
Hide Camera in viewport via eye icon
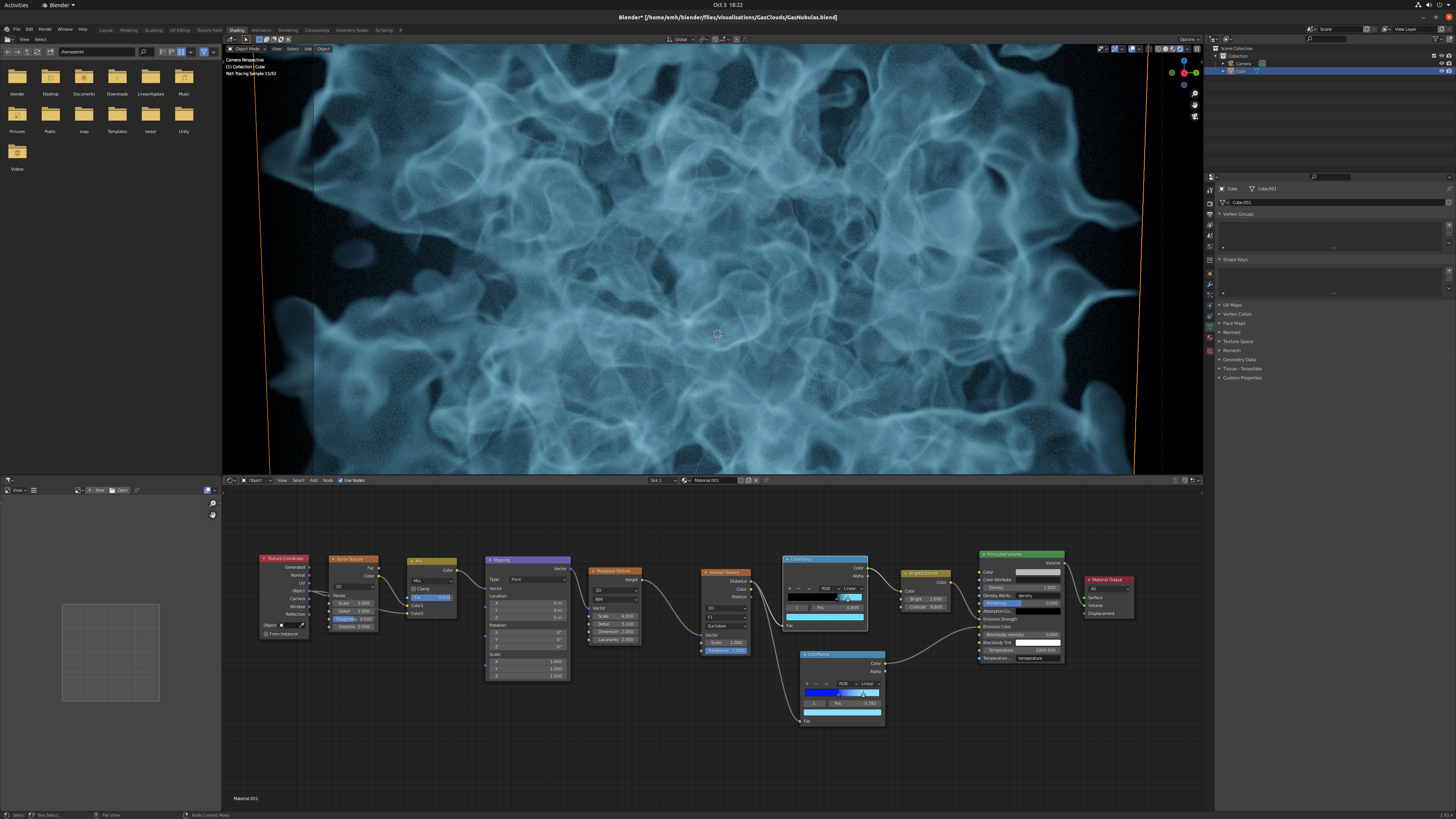(1441, 63)
